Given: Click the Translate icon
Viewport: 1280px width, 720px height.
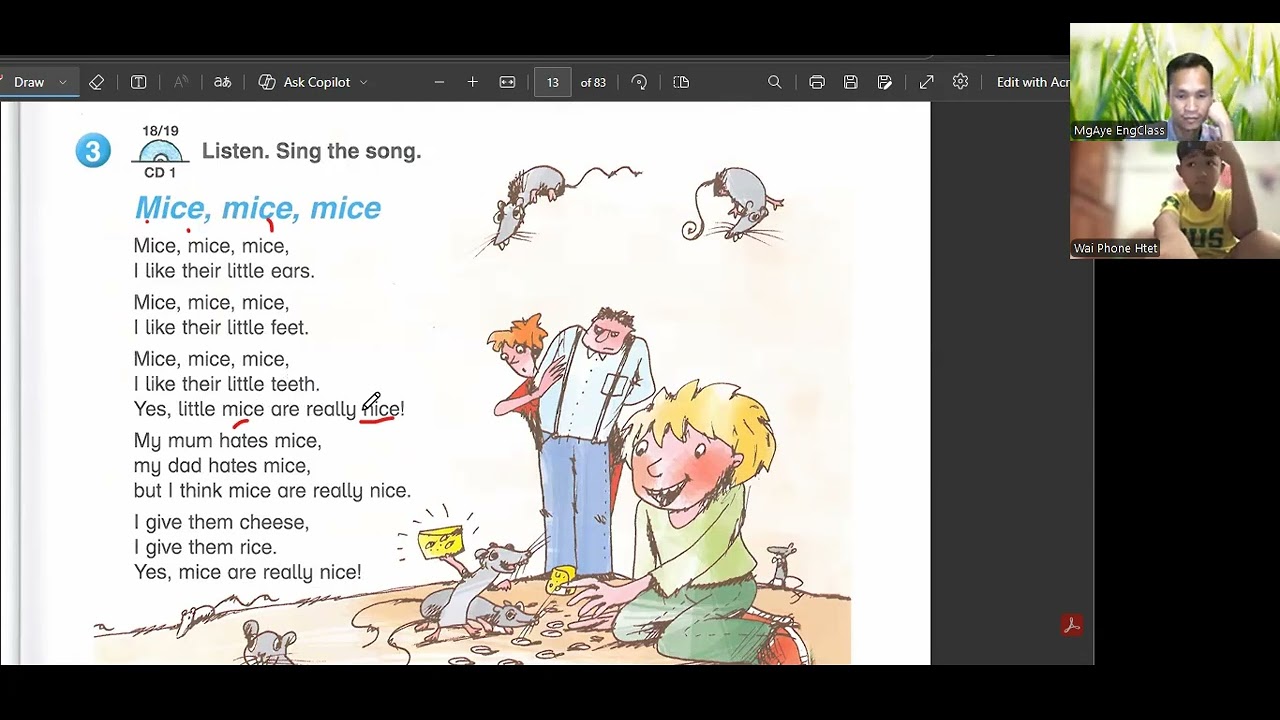Looking at the screenshot, I should pyautogui.click(x=223, y=82).
